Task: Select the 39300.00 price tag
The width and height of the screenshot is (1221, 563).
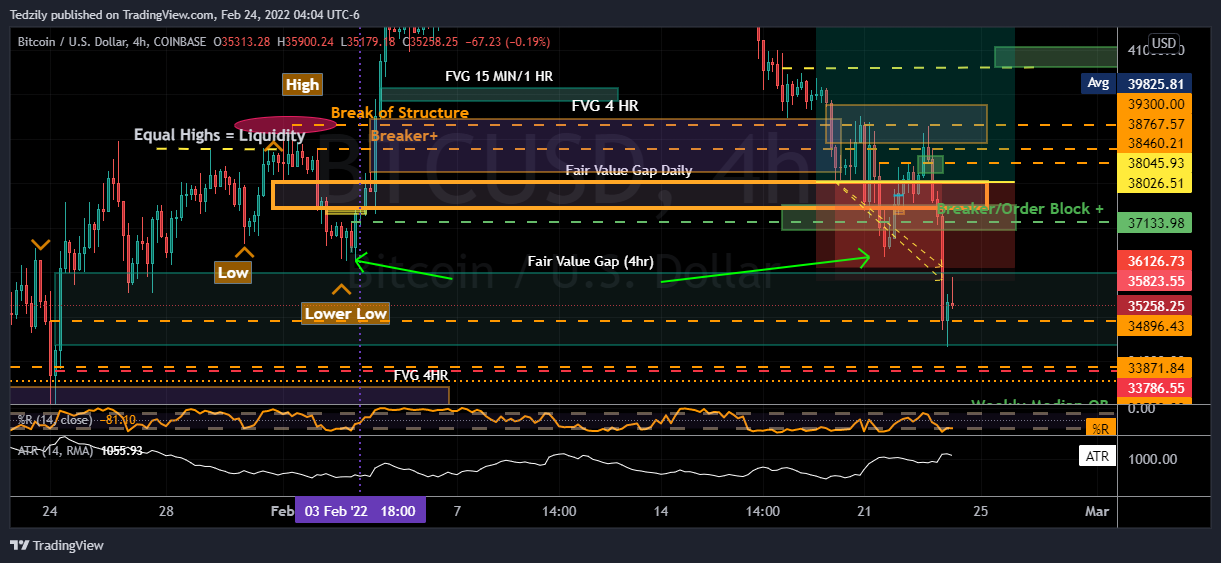Action: click(x=1156, y=104)
